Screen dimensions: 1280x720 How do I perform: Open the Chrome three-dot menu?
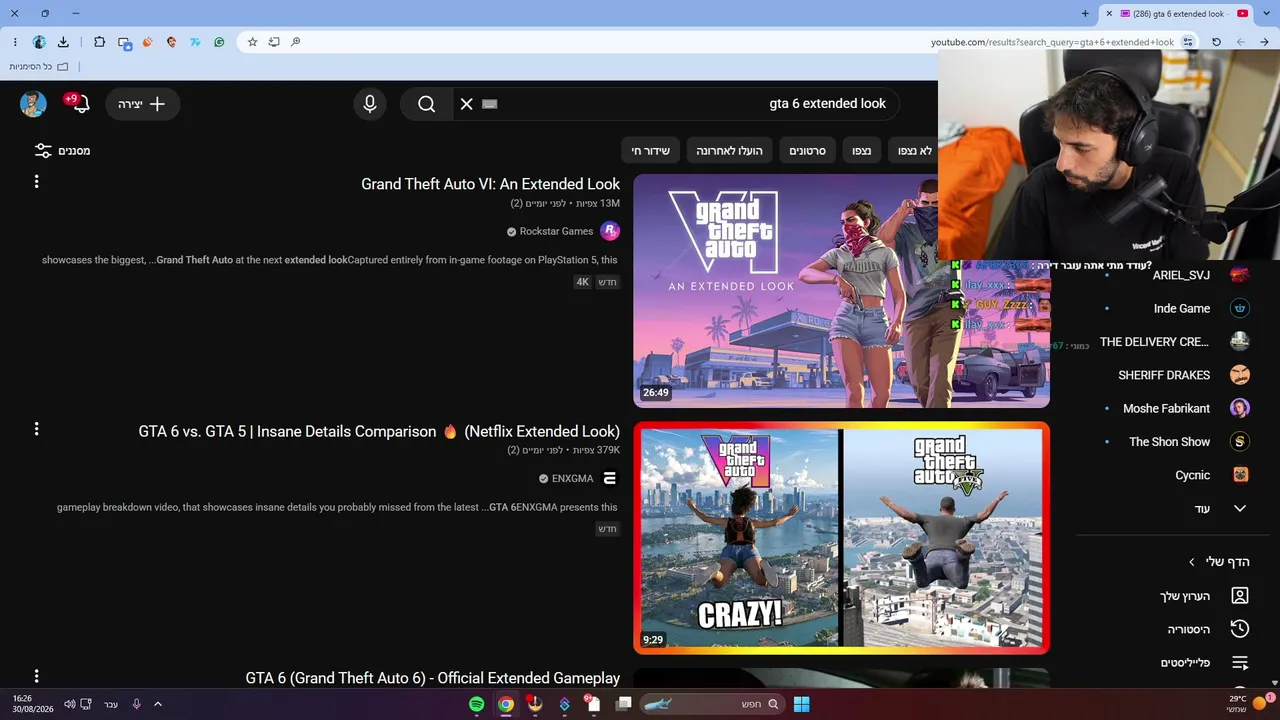click(x=15, y=42)
